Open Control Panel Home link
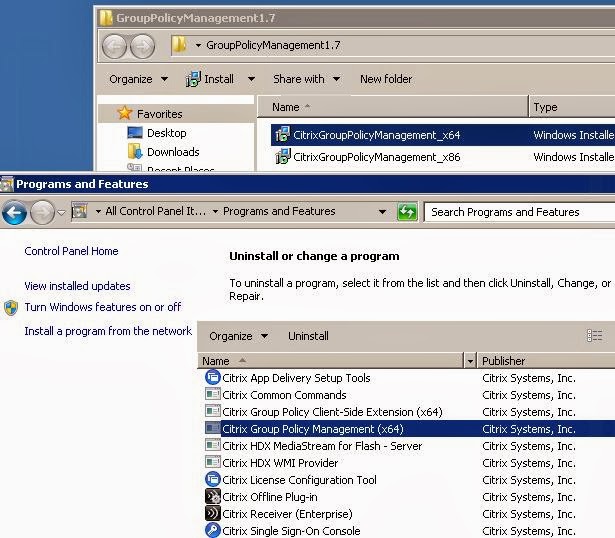Image resolution: width=615 pixels, height=538 pixels. tap(71, 251)
